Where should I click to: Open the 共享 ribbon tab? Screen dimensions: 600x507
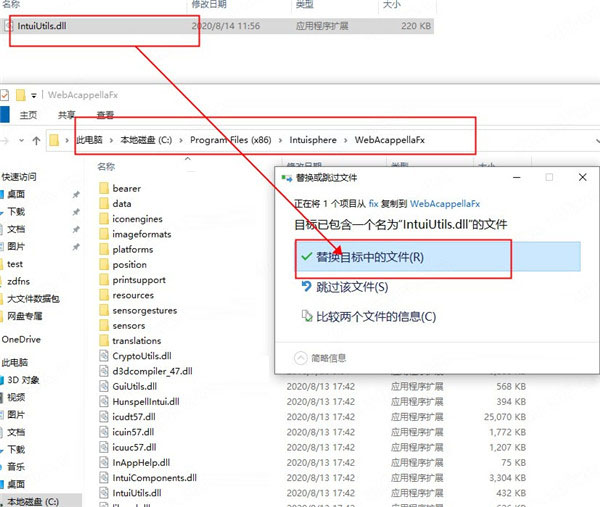(x=66, y=115)
